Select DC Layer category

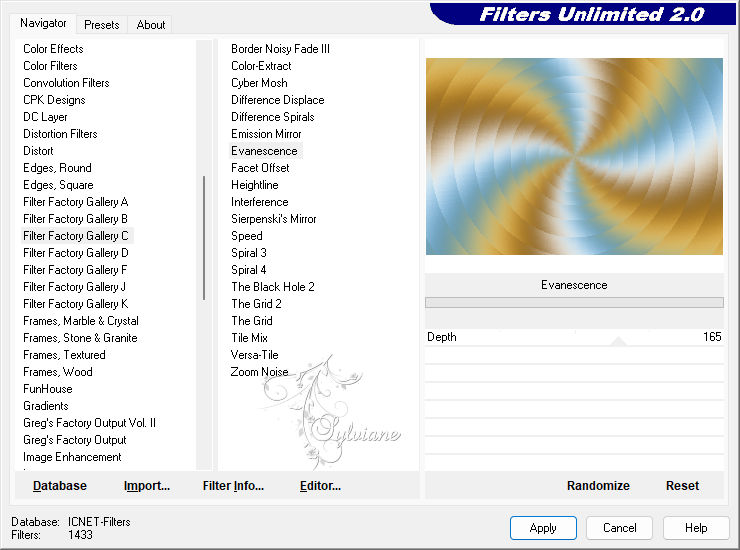coord(45,117)
